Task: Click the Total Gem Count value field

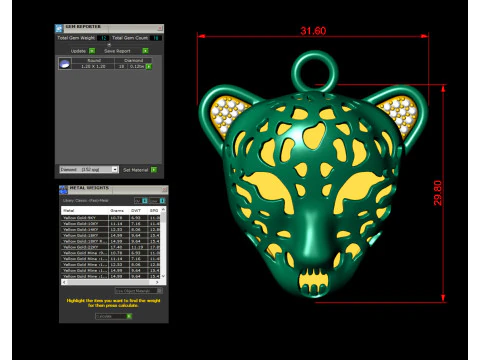Action: tap(156, 38)
